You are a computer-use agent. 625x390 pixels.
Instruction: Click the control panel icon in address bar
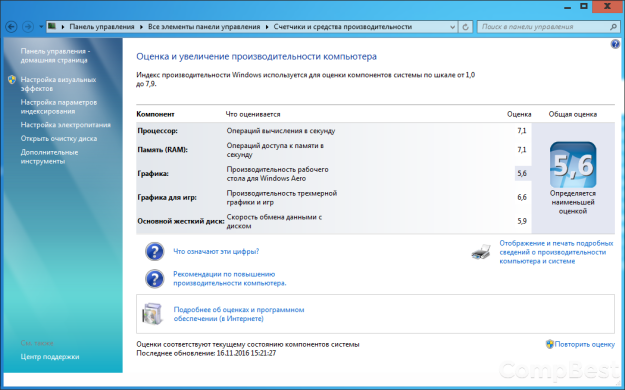[52, 26]
